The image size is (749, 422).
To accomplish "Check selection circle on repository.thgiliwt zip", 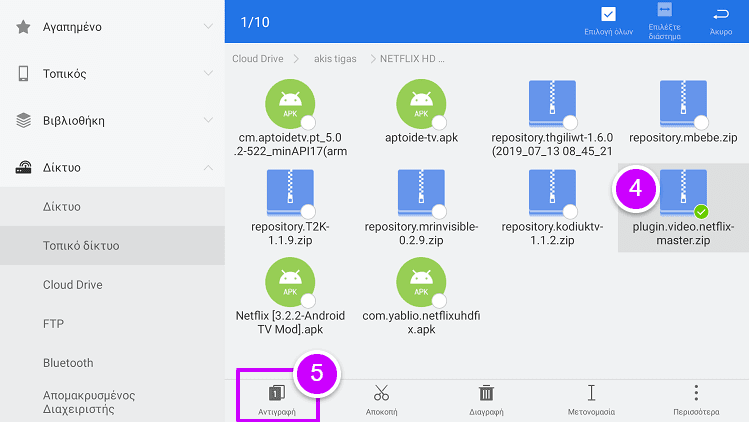I will pyautogui.click(x=570, y=122).
